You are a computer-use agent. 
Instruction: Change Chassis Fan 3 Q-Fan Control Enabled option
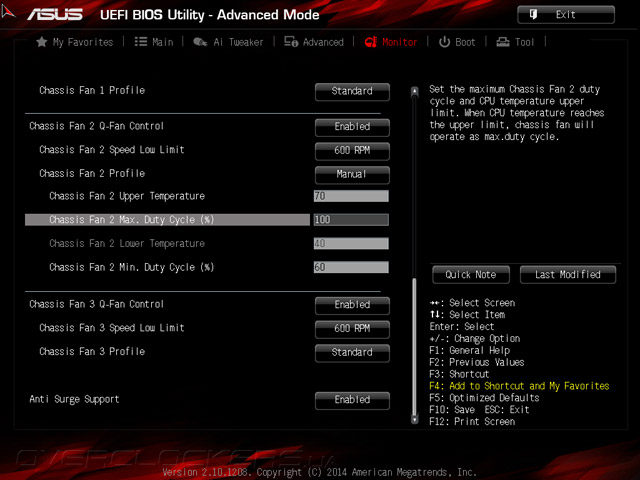point(352,305)
